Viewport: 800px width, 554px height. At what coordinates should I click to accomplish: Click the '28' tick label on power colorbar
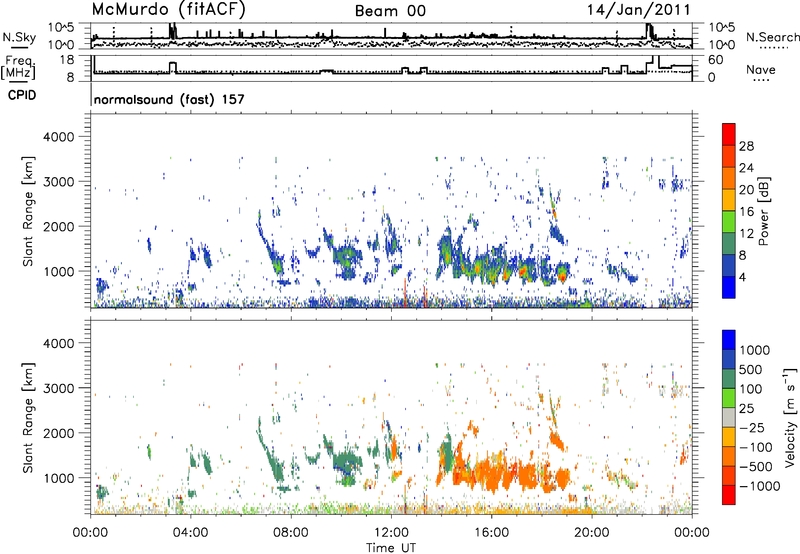click(x=746, y=146)
